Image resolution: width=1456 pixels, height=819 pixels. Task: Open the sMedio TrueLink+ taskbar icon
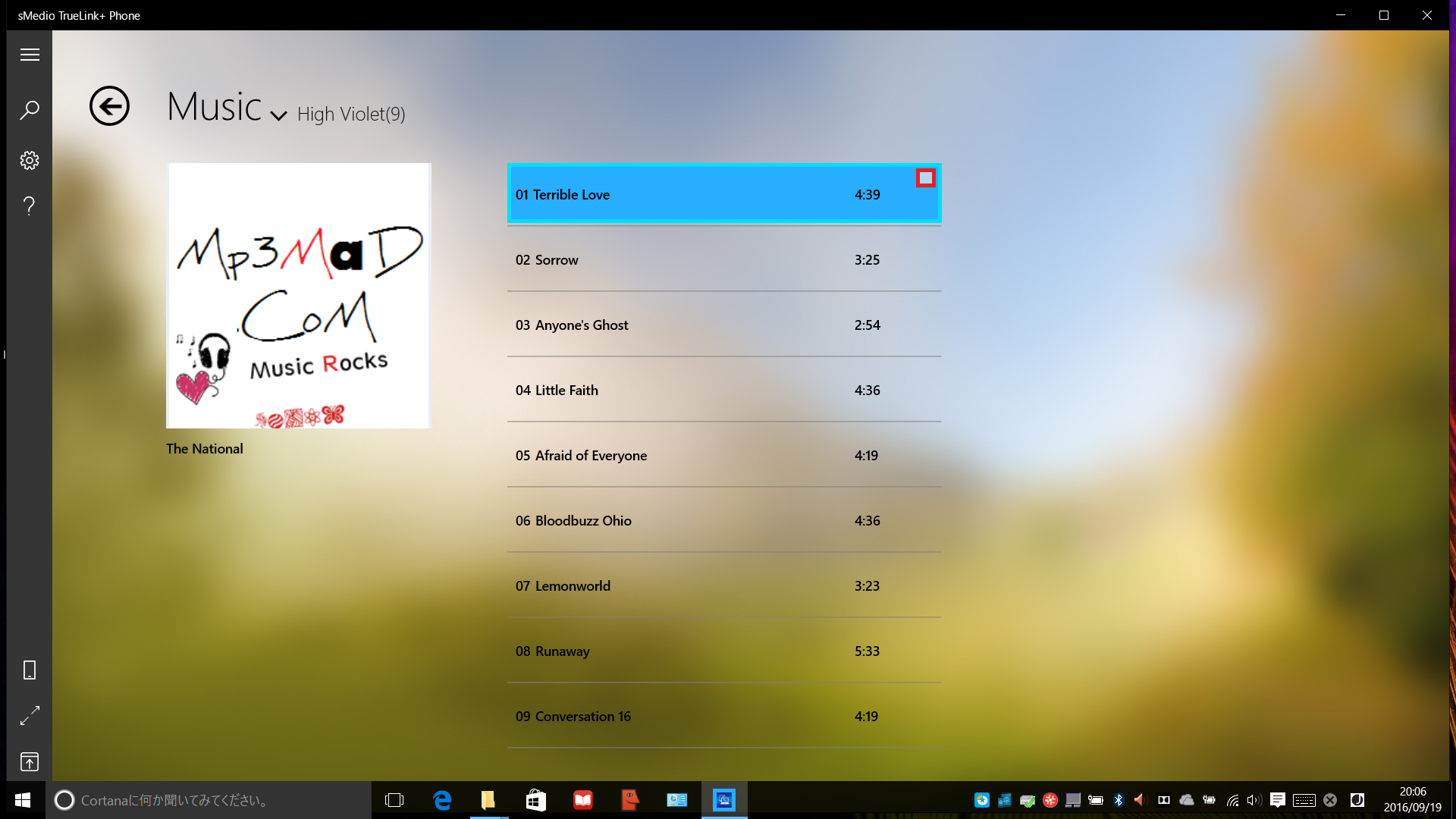pos(724,800)
